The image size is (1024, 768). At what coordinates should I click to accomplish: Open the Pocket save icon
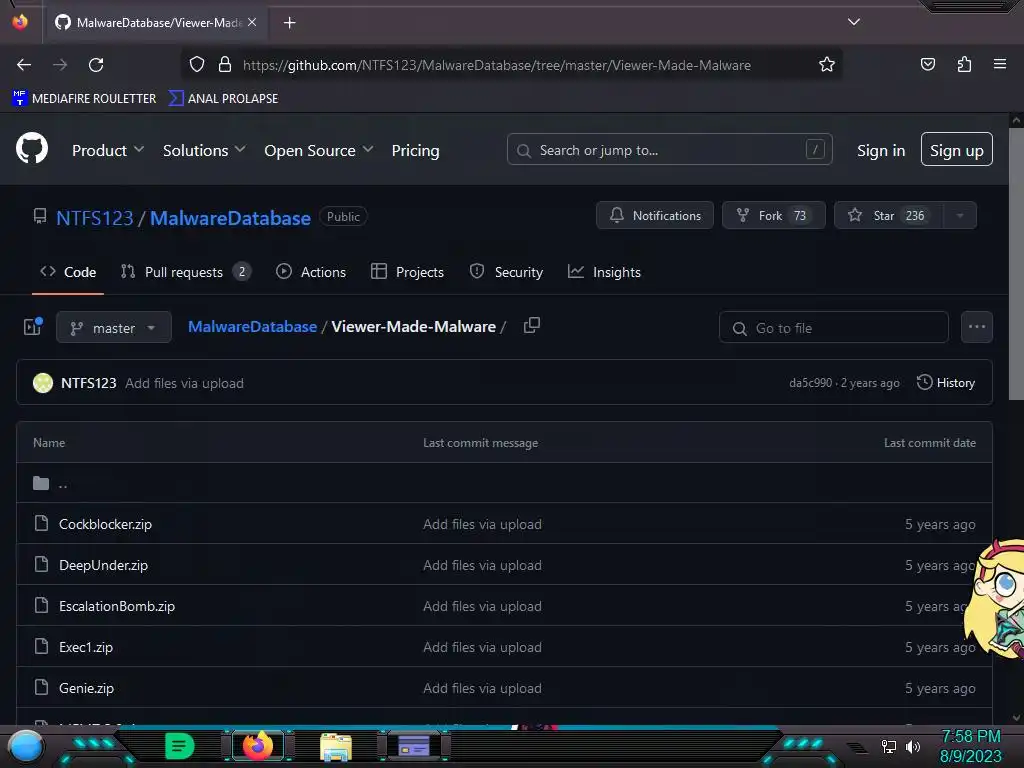coord(927,64)
